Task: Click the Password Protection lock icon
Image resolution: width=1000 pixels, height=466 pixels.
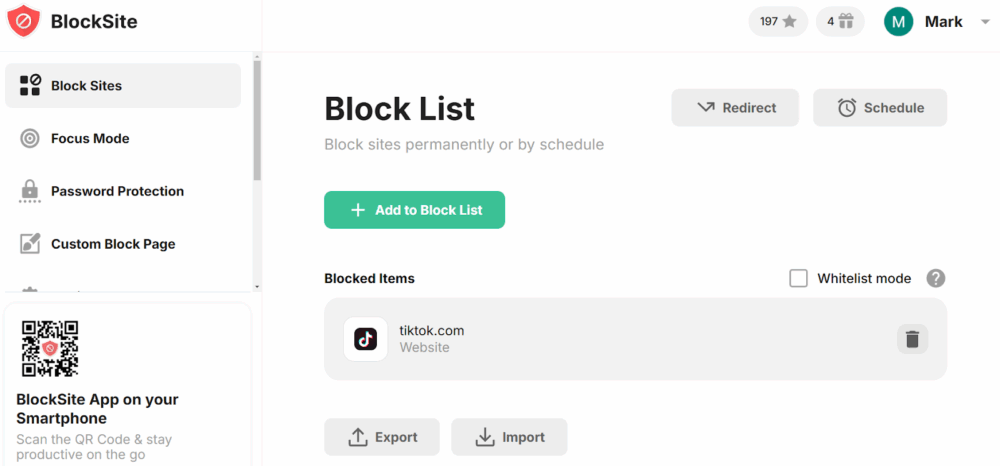Action: 30,191
